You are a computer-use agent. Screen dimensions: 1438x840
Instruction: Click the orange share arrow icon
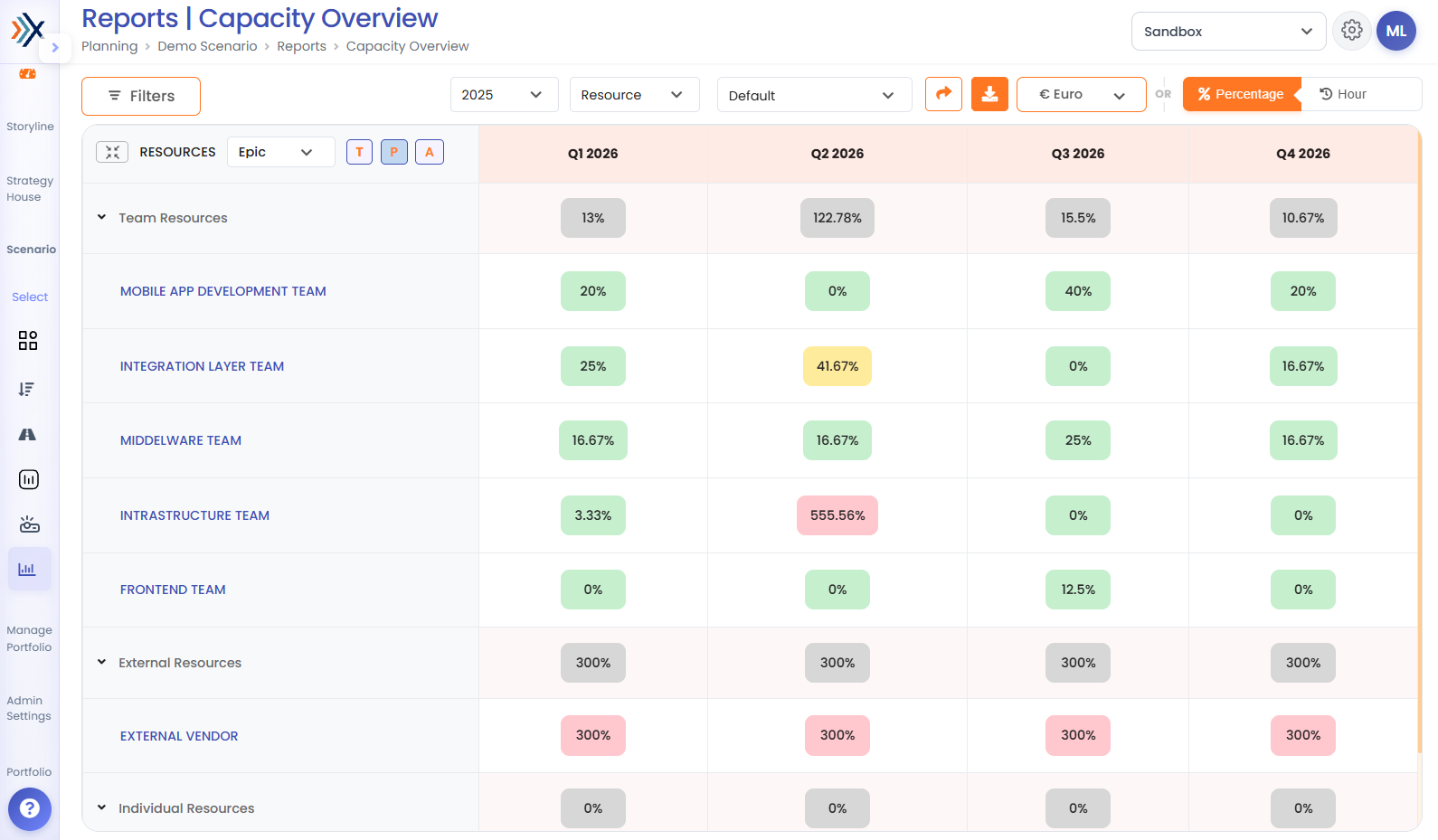pos(943,94)
